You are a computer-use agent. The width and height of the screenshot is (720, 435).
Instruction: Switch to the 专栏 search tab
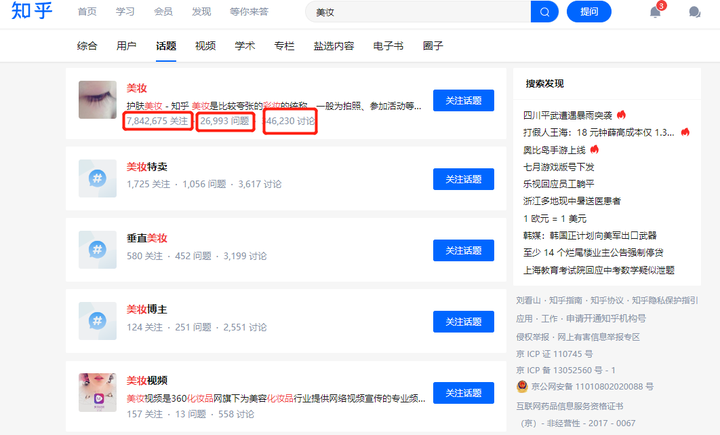coord(284,45)
